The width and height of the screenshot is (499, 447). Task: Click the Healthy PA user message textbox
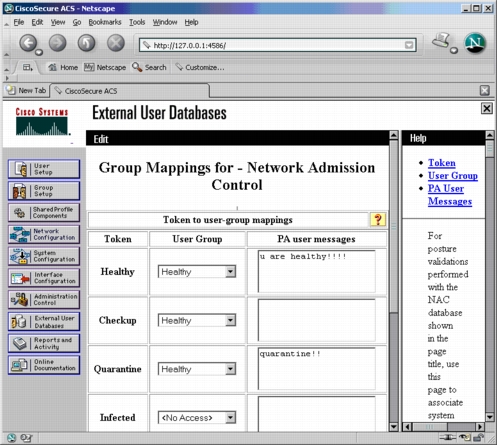(317, 272)
